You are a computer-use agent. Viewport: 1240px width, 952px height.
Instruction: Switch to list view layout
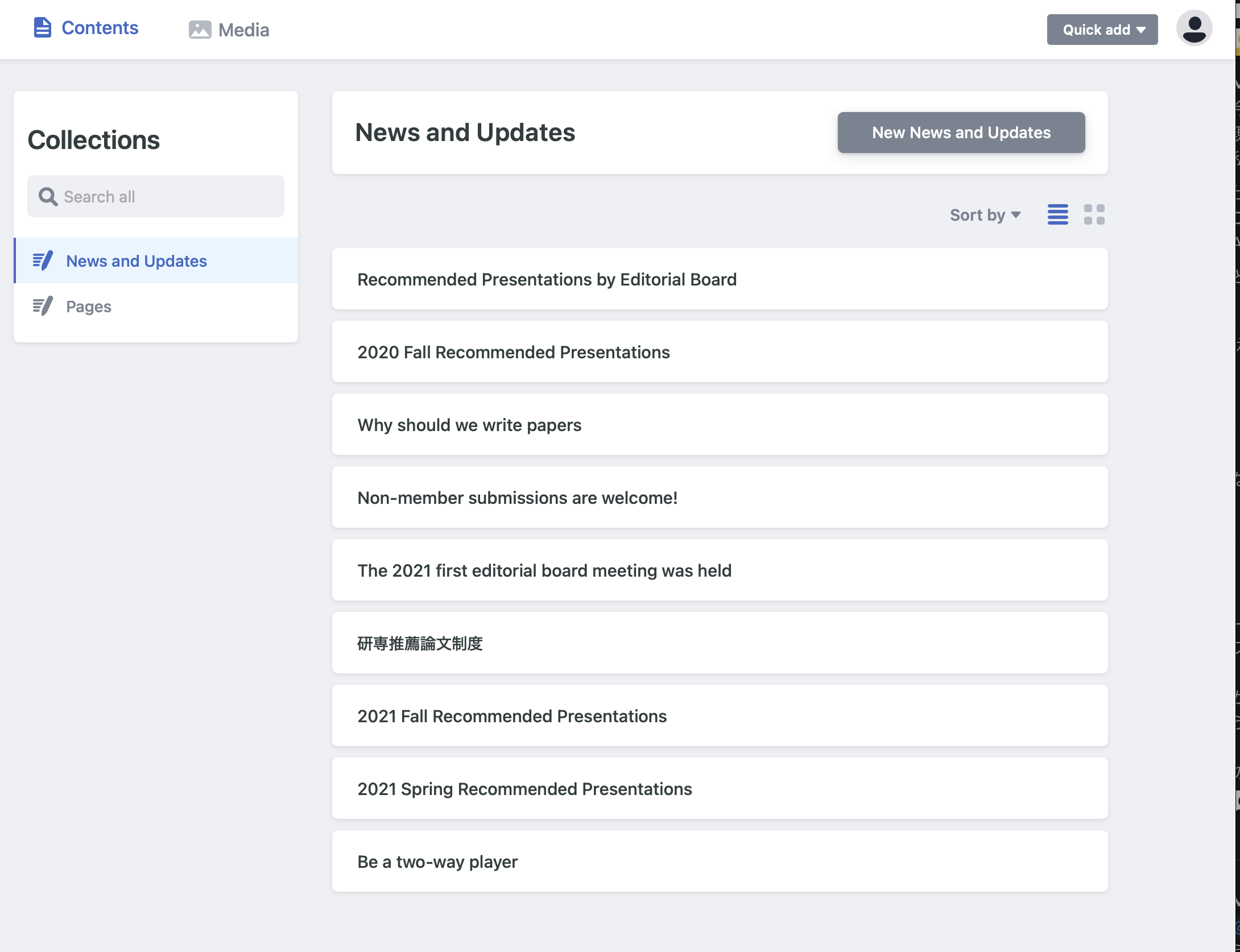[x=1057, y=214]
